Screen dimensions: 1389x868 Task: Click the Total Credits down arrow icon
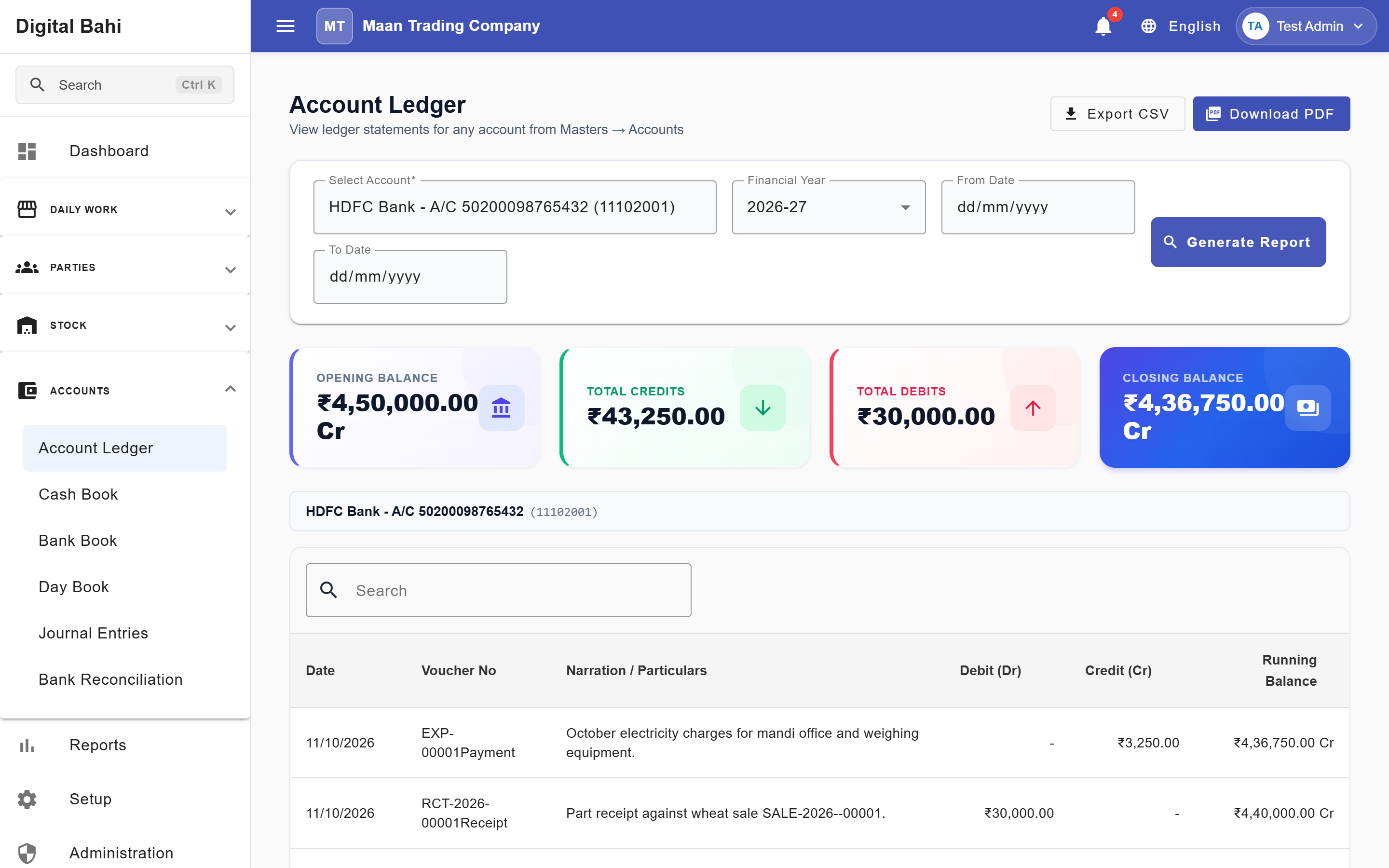(x=762, y=407)
